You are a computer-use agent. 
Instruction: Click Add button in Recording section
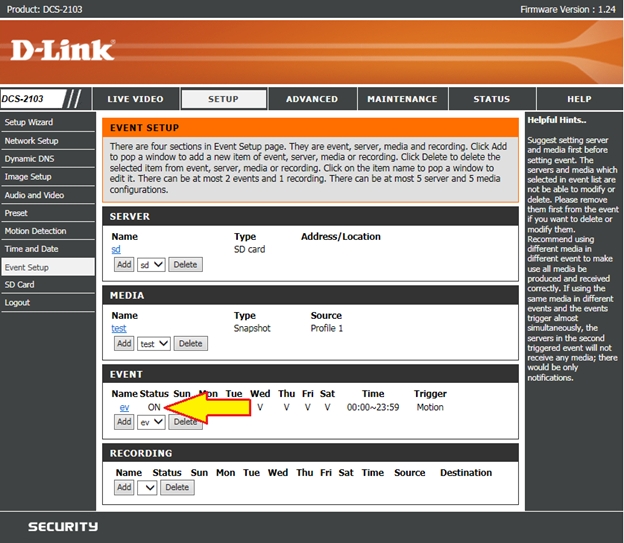point(123,488)
